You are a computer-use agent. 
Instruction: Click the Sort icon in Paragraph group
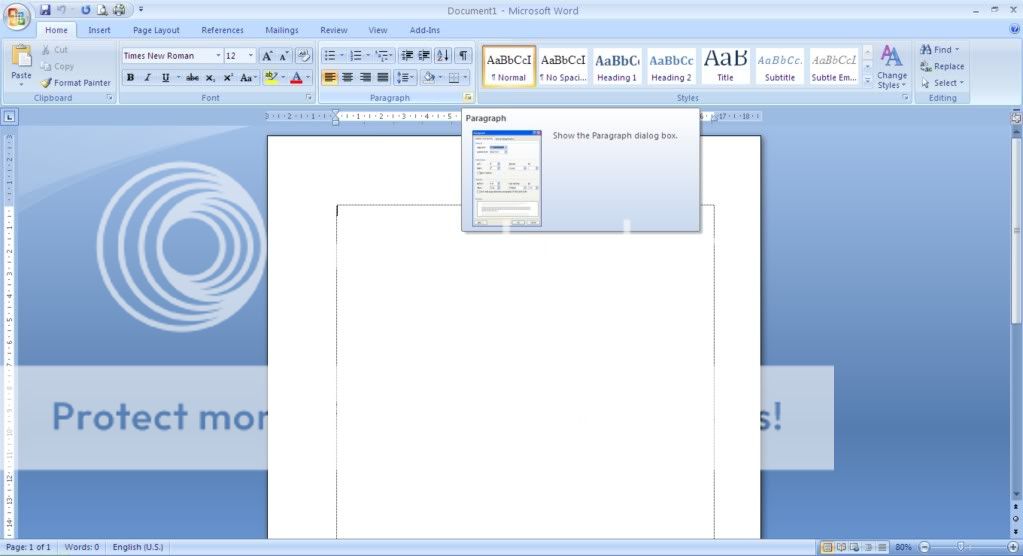click(443, 56)
